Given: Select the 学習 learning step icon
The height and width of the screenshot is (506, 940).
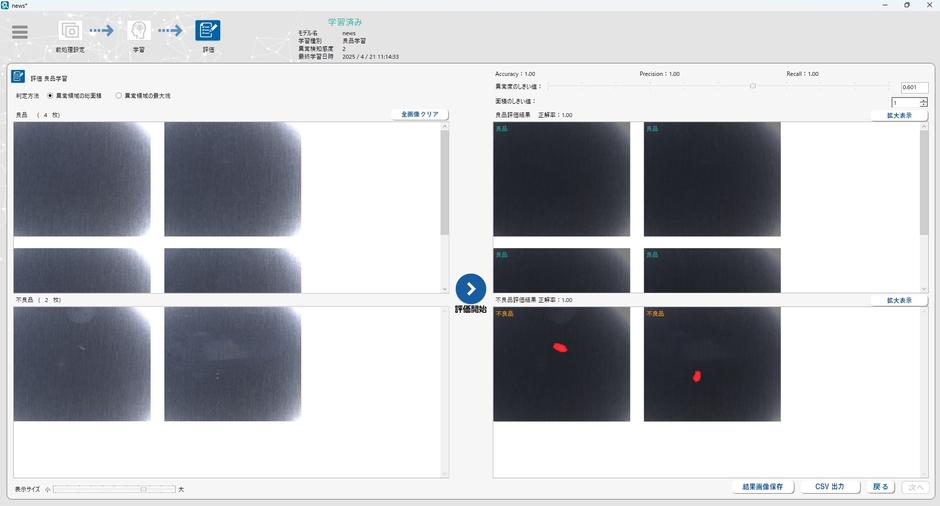Looking at the screenshot, I should [x=139, y=31].
